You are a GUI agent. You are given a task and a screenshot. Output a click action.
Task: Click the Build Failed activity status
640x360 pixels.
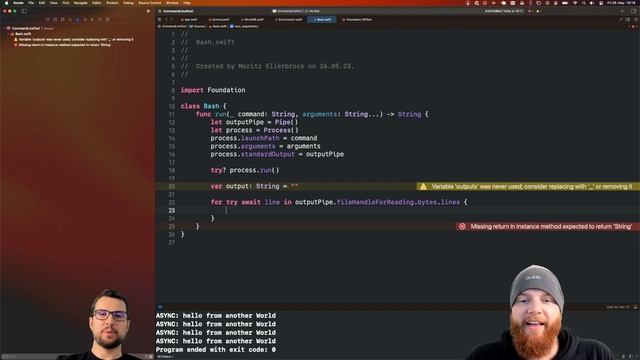[504, 11]
